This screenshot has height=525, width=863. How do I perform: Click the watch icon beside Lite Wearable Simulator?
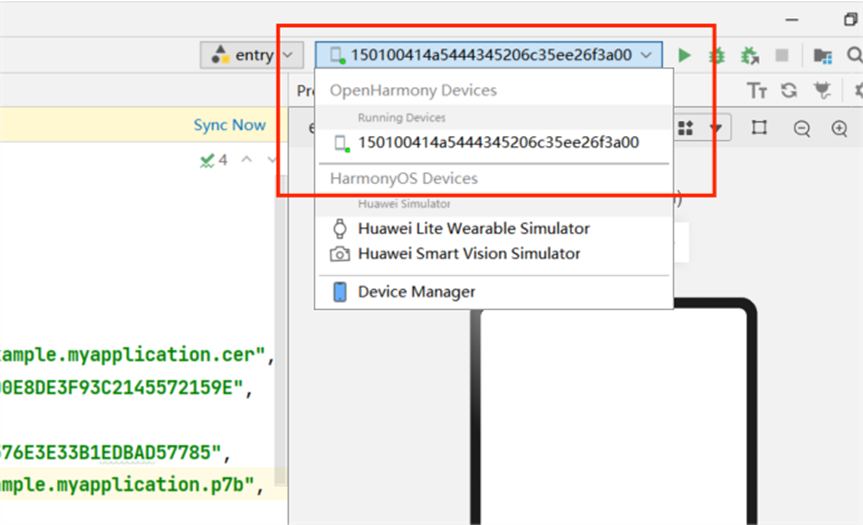(340, 228)
